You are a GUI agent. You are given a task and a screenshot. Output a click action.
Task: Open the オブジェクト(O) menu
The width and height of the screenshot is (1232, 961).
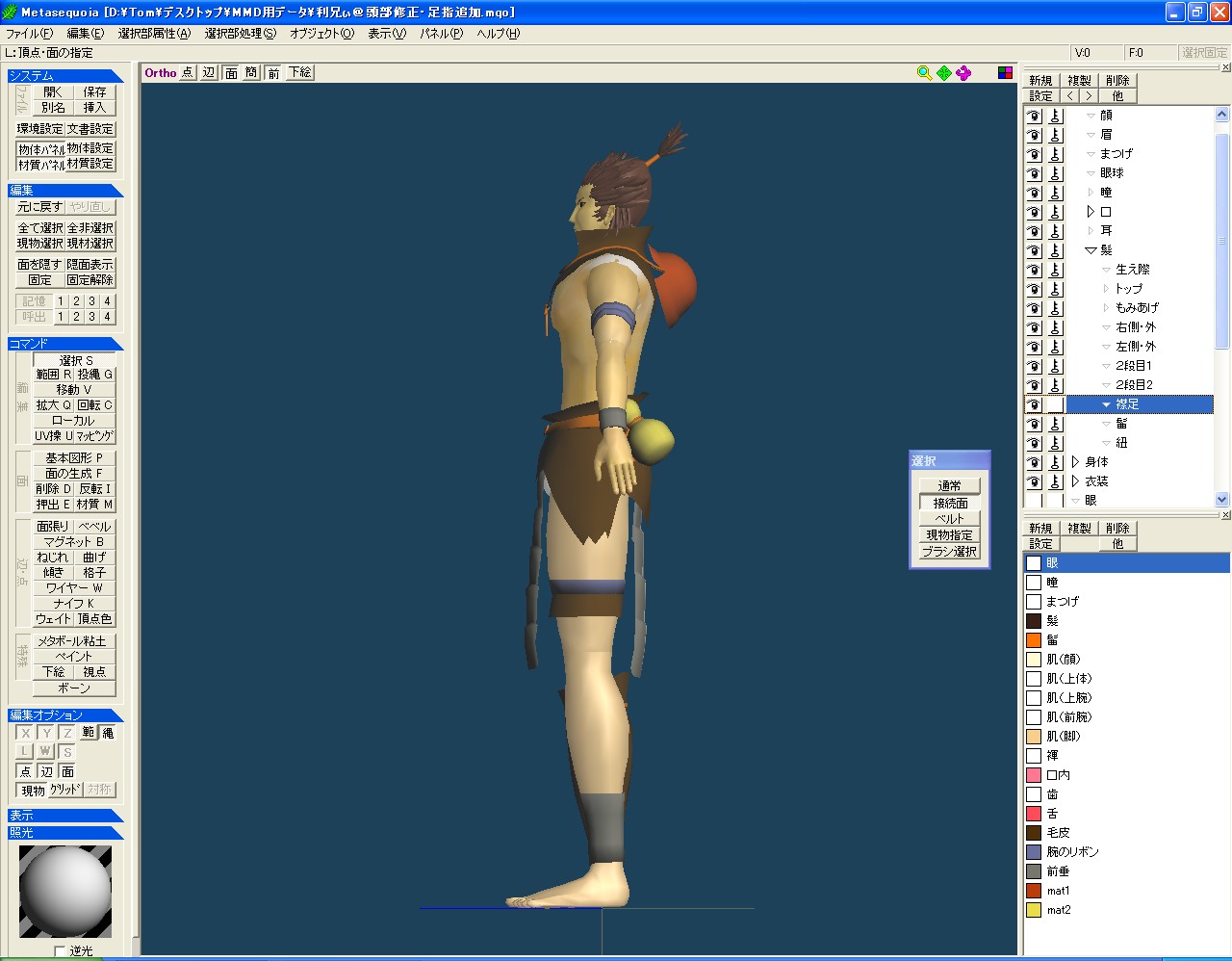point(321,34)
